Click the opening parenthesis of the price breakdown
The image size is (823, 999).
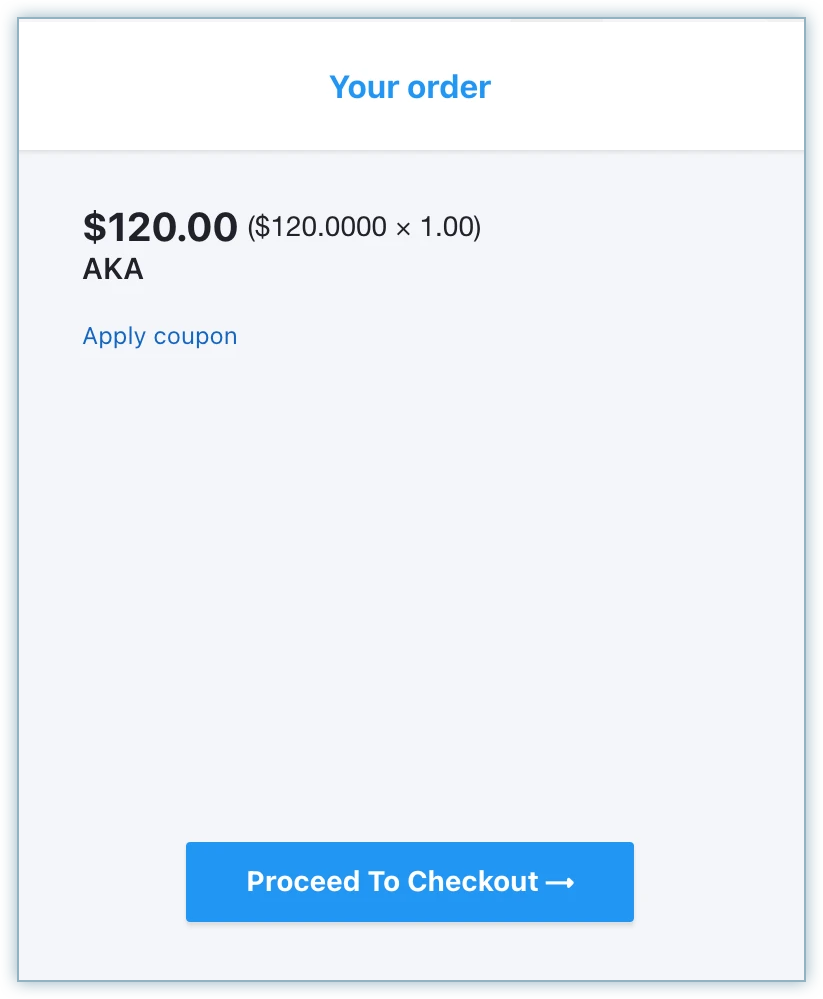click(252, 228)
